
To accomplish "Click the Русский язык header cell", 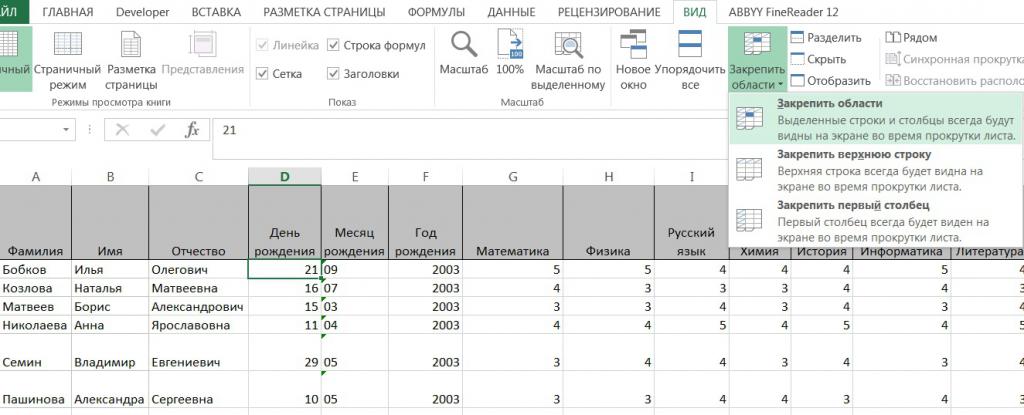I will 692,222.
